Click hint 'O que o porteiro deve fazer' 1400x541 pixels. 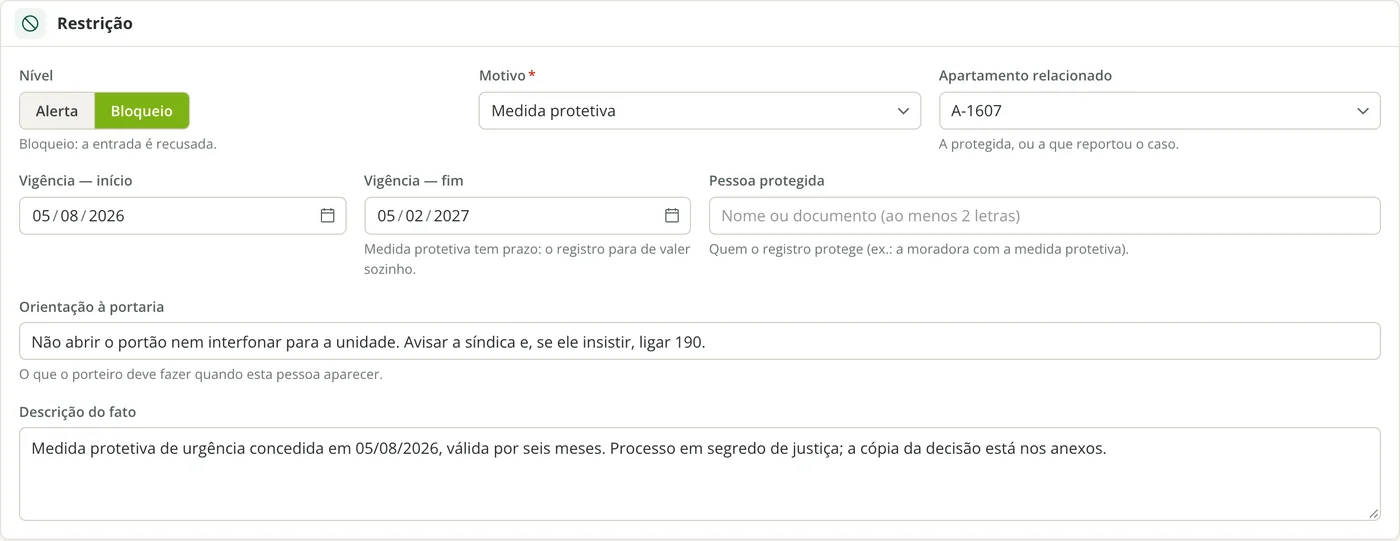pos(201,375)
